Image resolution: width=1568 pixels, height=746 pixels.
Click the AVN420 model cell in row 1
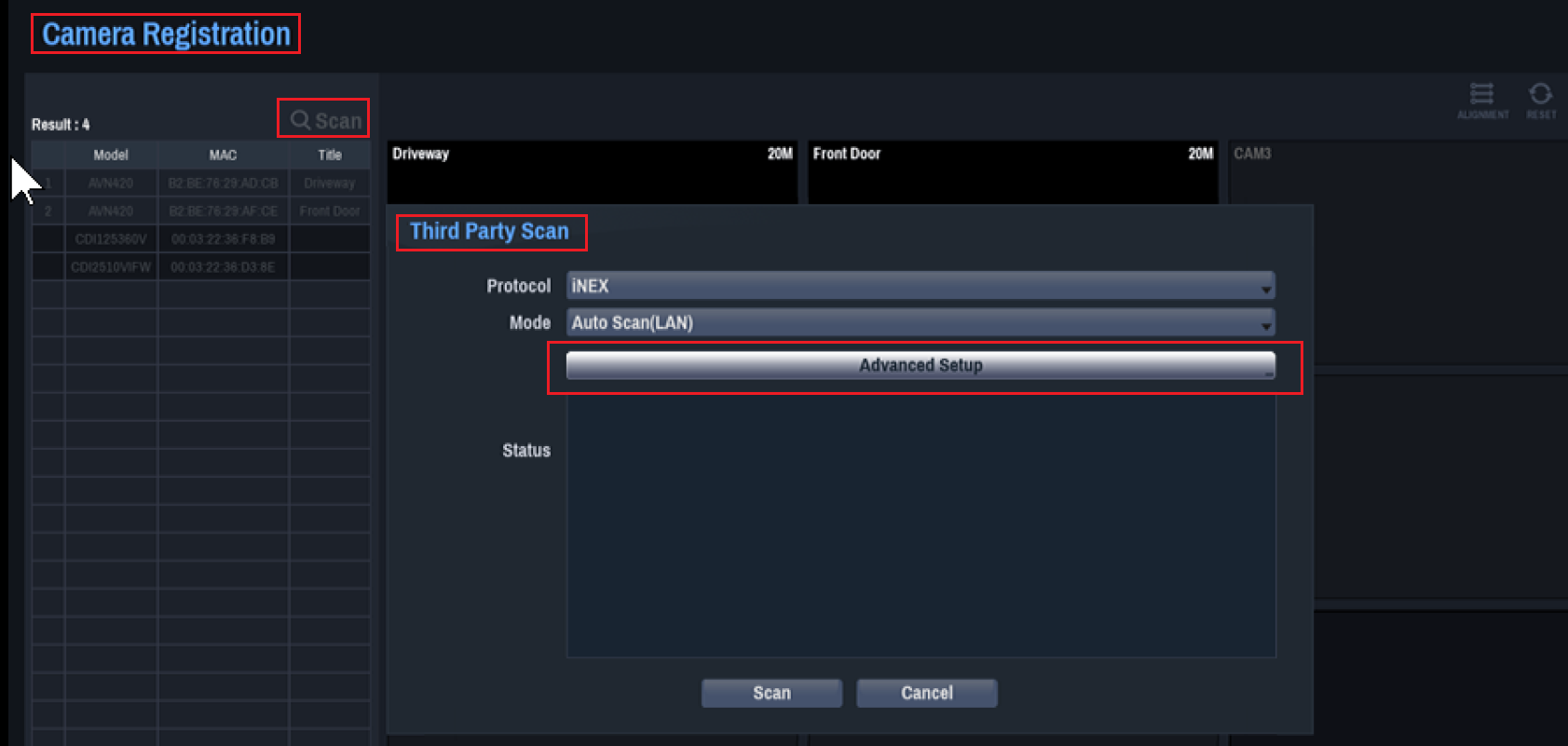click(111, 183)
